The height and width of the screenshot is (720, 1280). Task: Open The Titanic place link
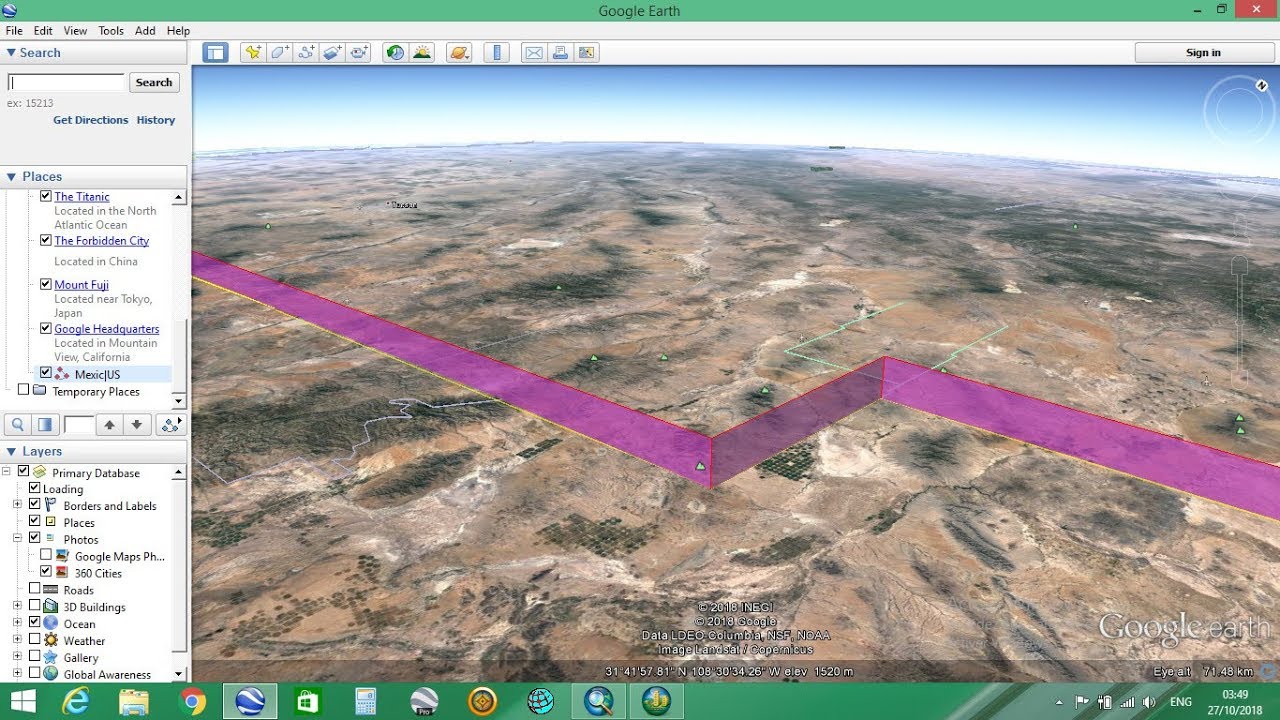82,197
